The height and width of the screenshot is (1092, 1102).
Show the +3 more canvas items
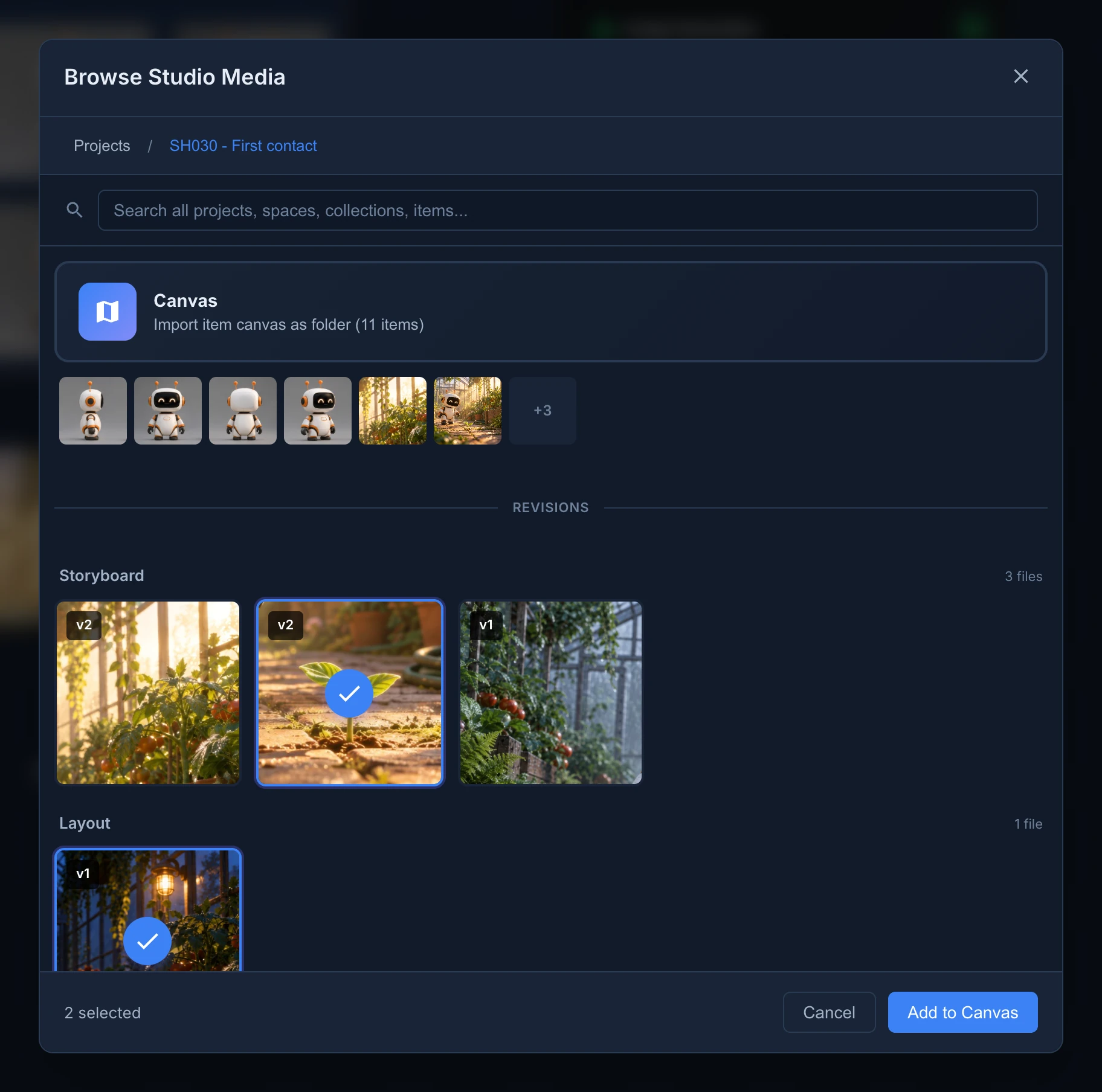tap(543, 411)
